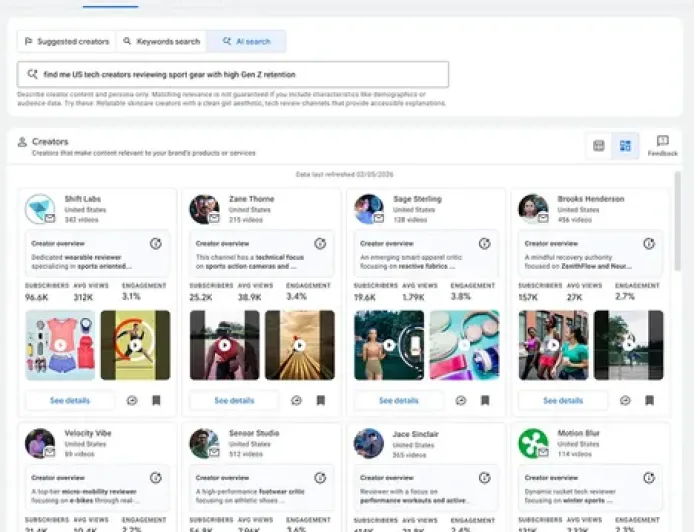Play Zane Thorne second video thumbnail
694x532 pixels.
pos(300,345)
